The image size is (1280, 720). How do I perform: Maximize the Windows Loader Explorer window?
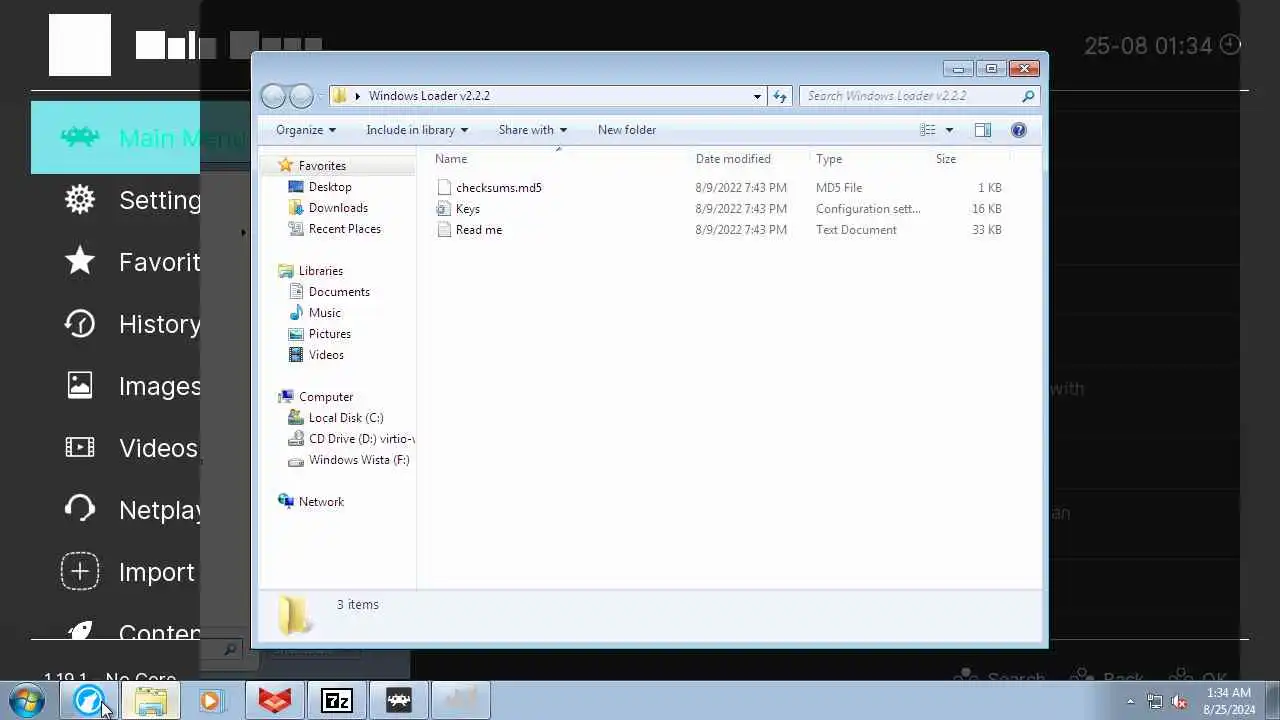[x=991, y=69]
